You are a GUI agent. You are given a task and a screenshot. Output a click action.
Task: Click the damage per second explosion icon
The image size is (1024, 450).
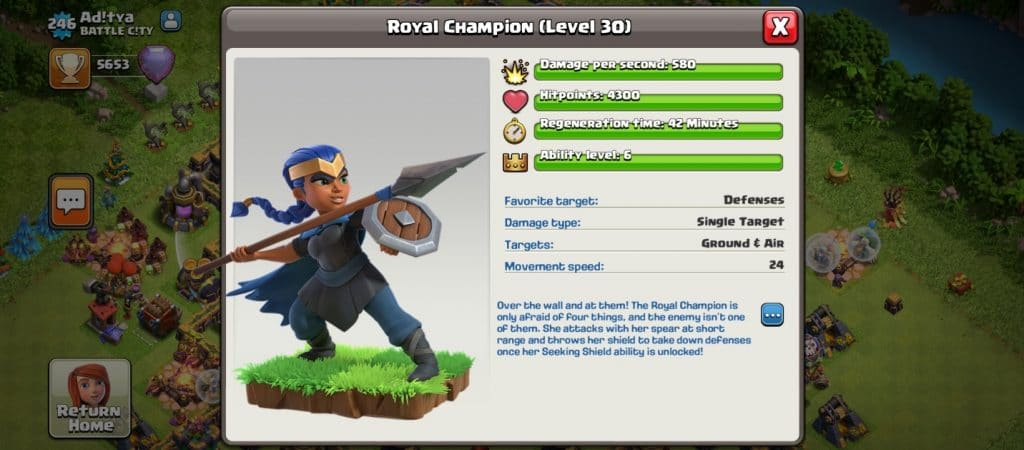point(515,71)
